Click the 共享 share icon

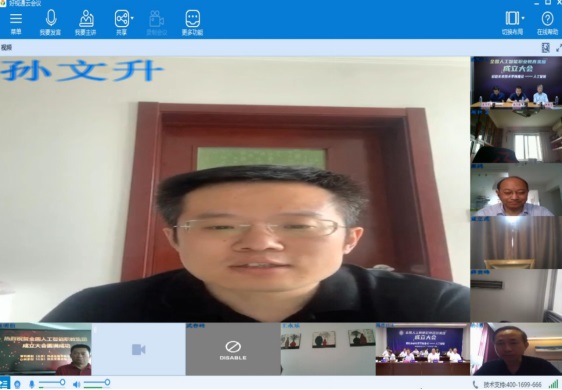point(122,19)
